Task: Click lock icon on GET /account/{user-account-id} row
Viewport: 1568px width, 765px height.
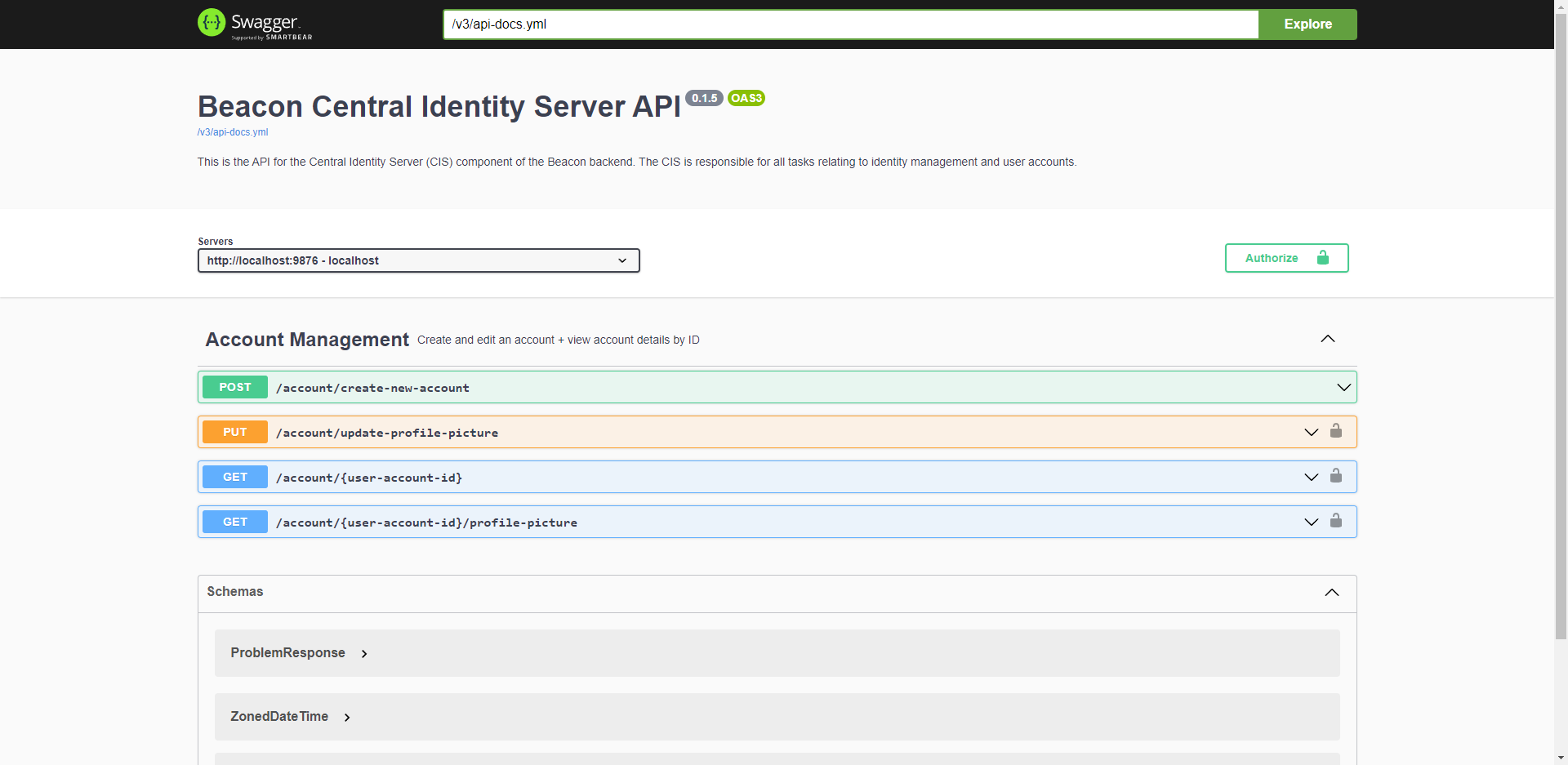Action: 1336,475
